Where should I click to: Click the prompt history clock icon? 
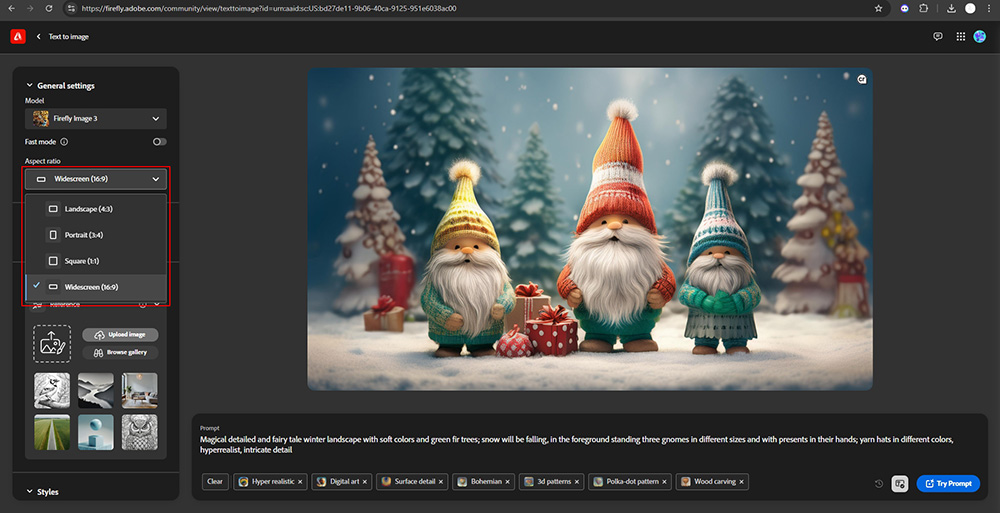tap(879, 484)
